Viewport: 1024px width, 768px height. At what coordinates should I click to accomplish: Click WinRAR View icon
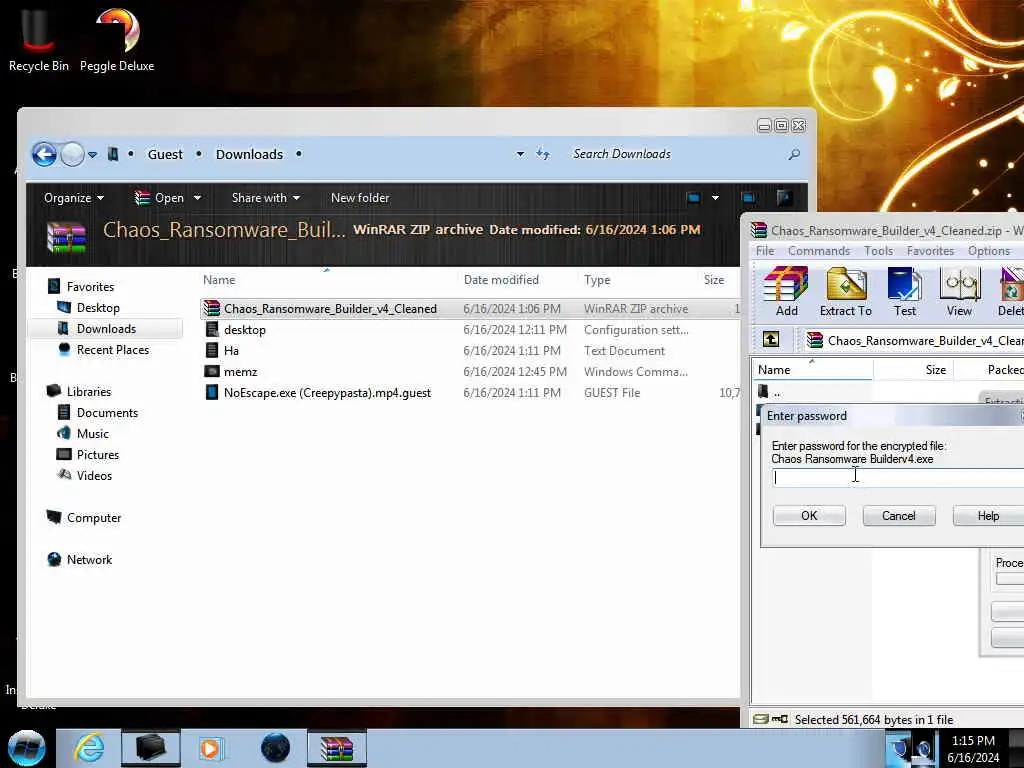(x=959, y=292)
